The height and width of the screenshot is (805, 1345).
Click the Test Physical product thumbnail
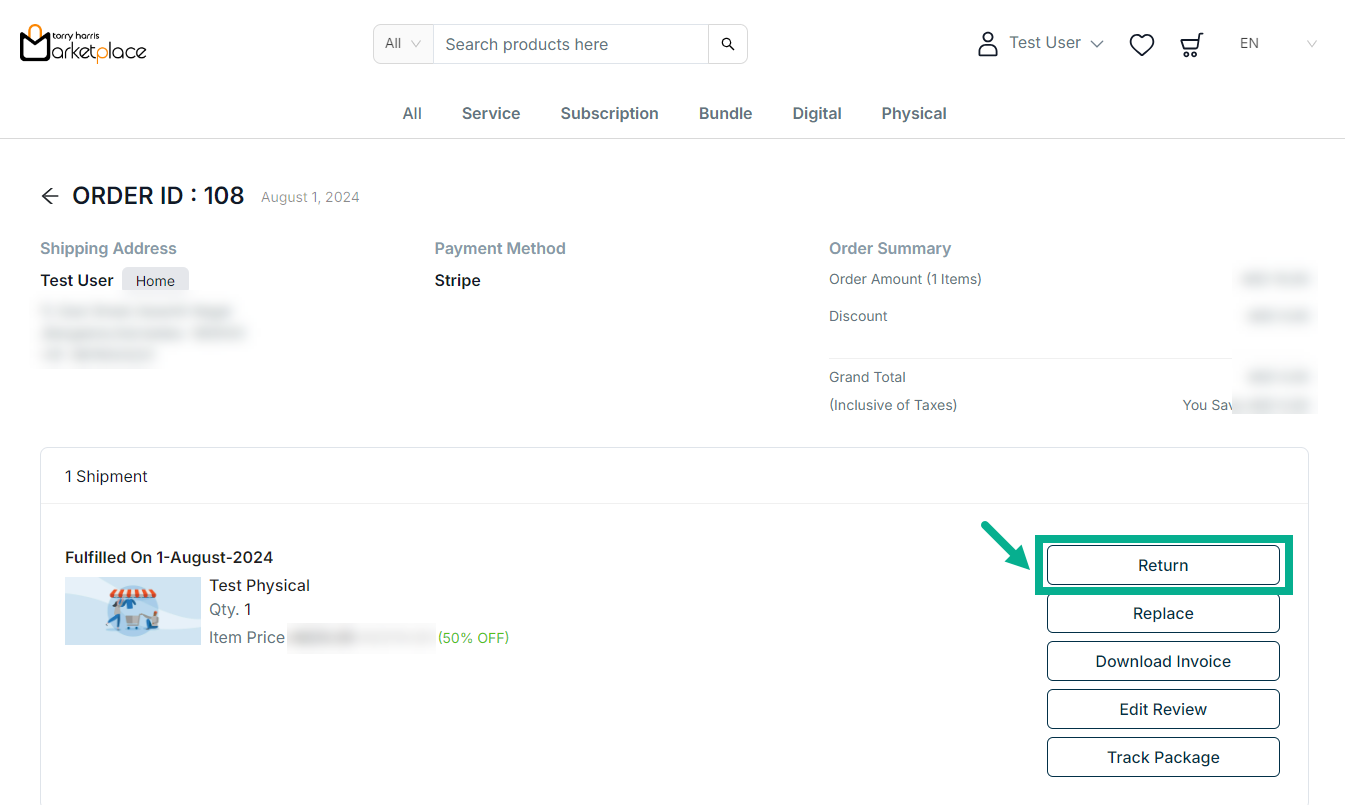pyautogui.click(x=133, y=611)
